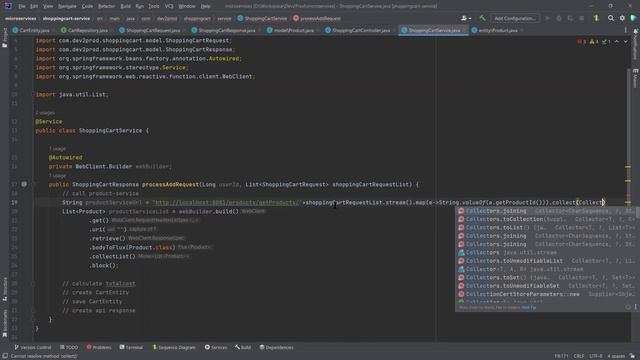Screen dimensions: 640x360
Task: Open the Window menu
Action: coord(187,6)
